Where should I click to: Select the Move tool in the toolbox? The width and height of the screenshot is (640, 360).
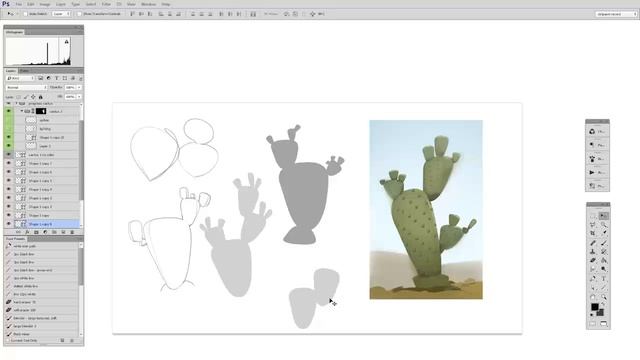tap(603, 216)
